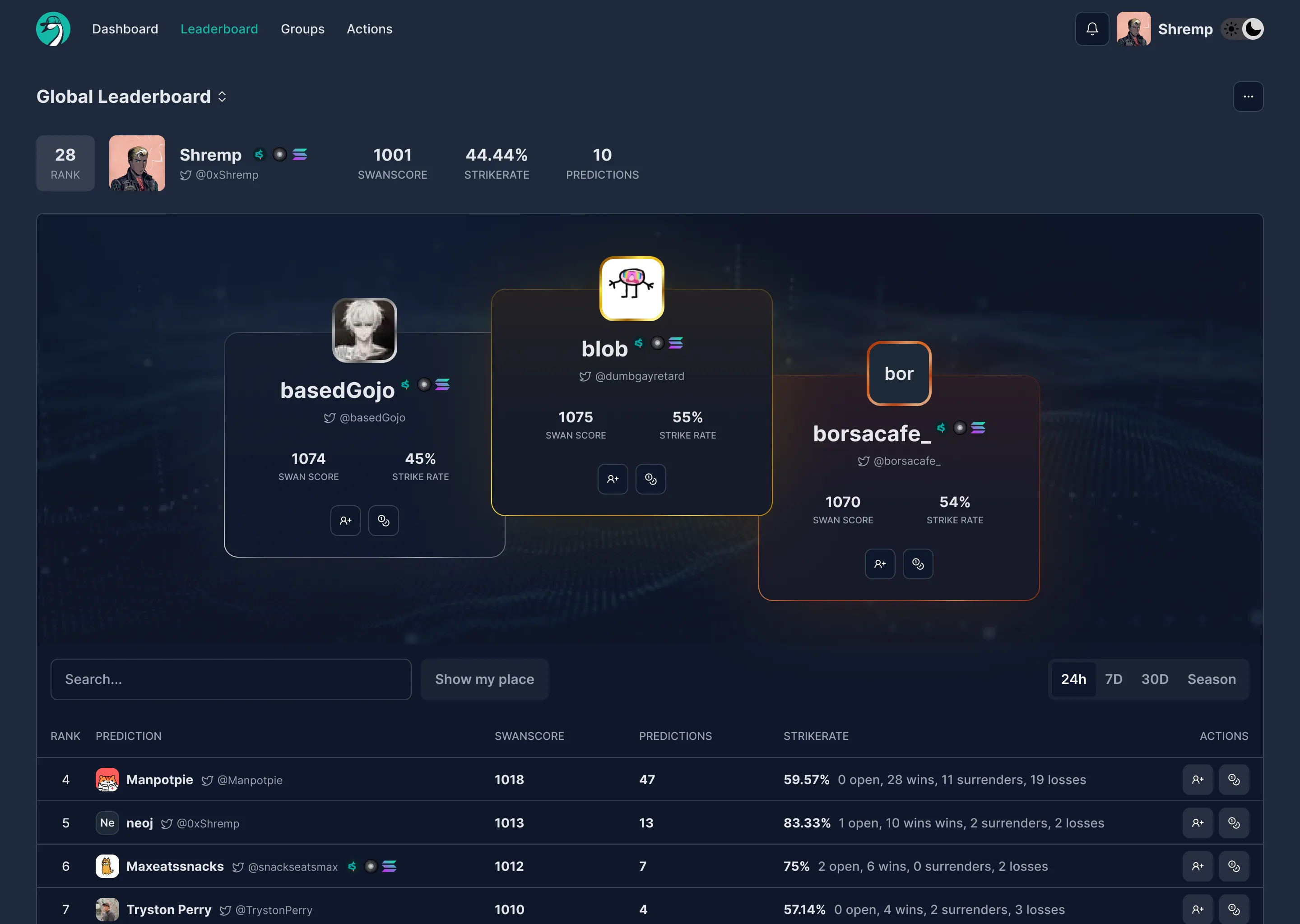The height and width of the screenshot is (924, 1300).
Task: Click the Twitter icon next to @0xShremp
Action: pos(186,176)
